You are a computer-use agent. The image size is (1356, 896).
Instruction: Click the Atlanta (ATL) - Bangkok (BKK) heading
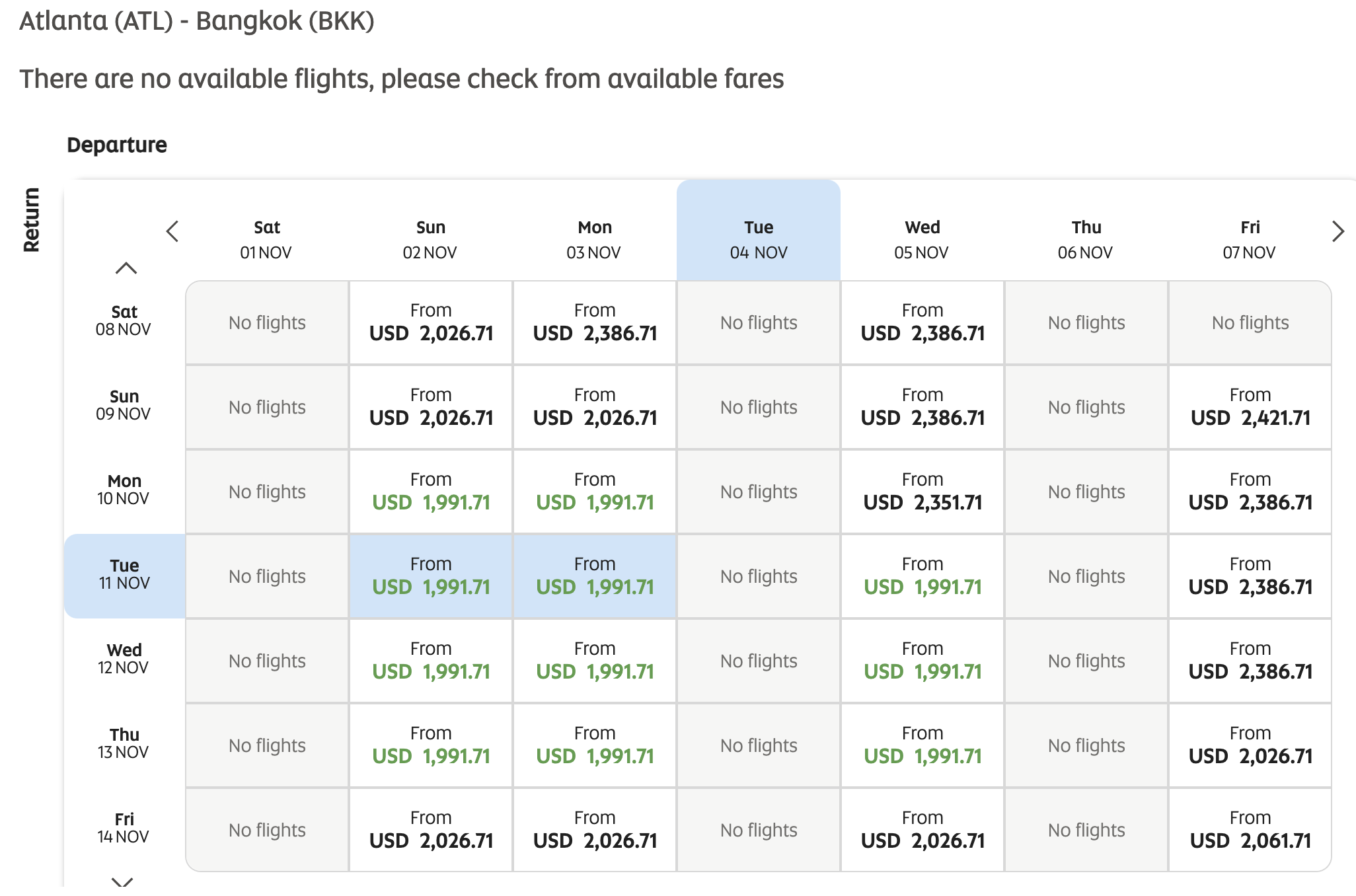(x=197, y=21)
